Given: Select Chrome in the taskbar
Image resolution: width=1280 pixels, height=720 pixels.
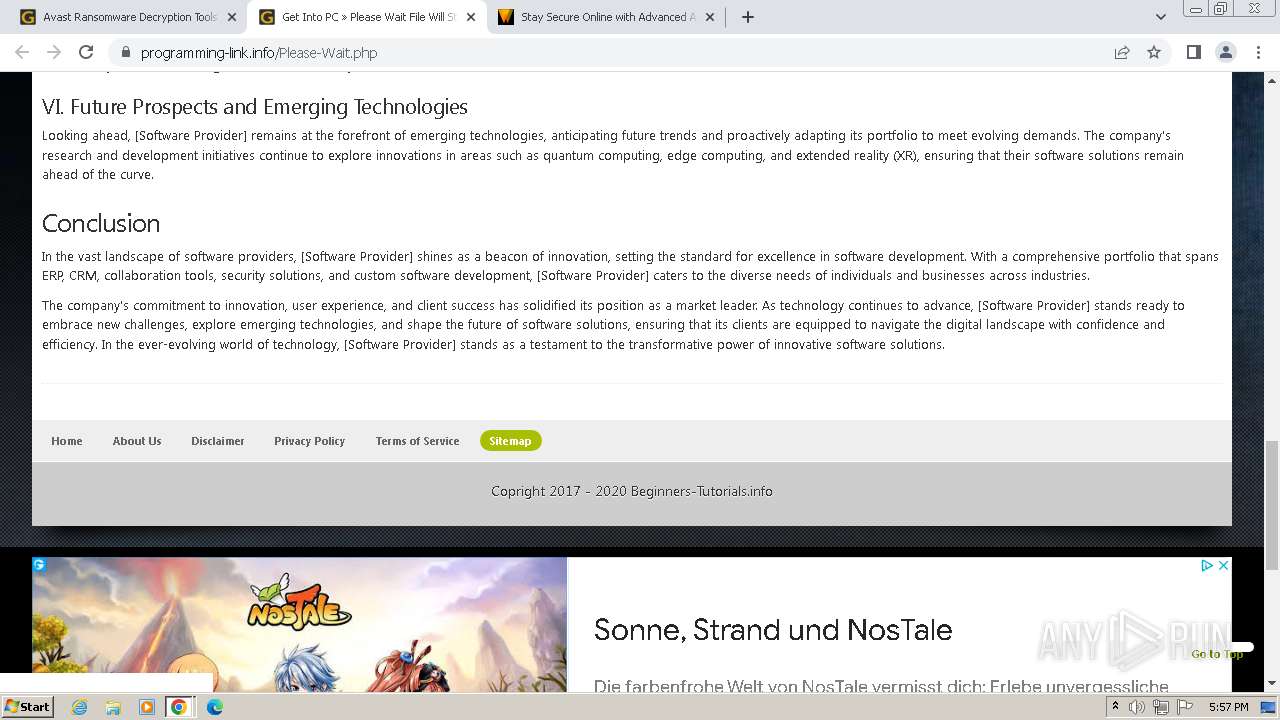Looking at the screenshot, I should pos(179,707).
